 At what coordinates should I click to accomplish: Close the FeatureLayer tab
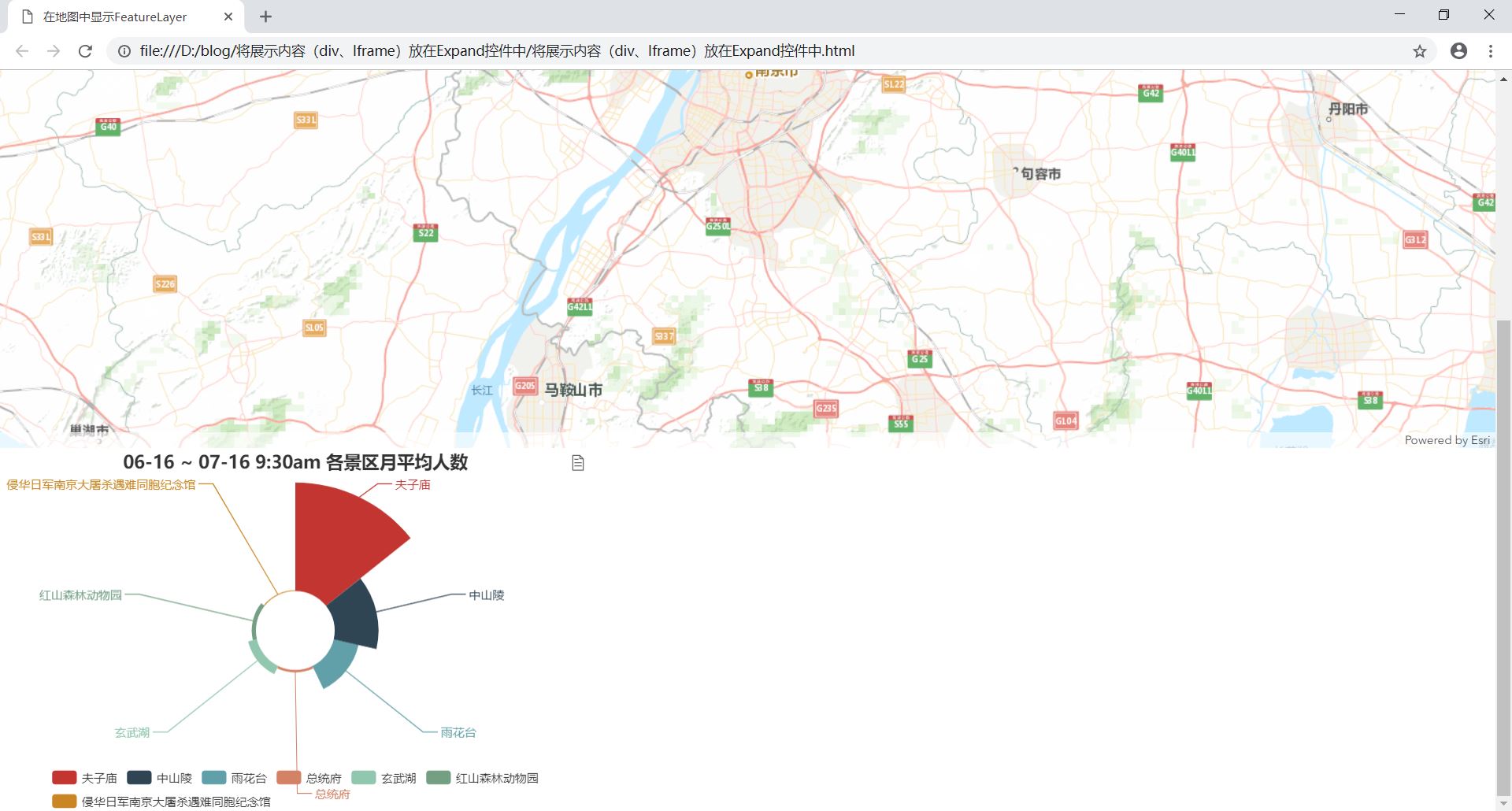point(228,17)
